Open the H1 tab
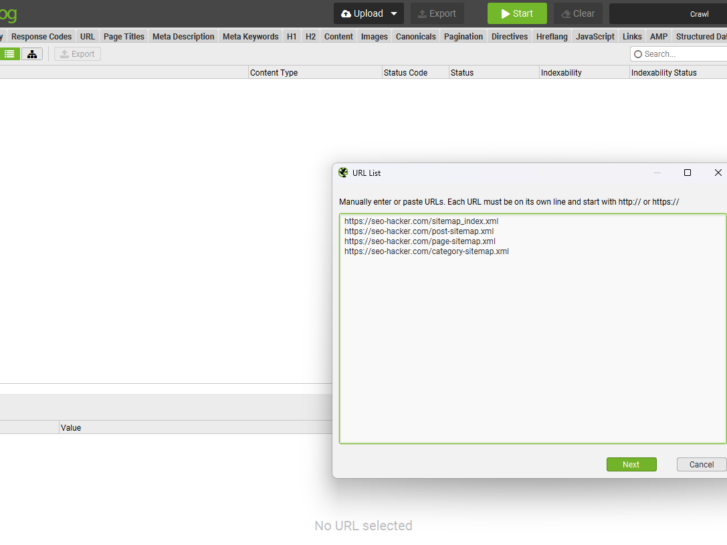The height and width of the screenshot is (545, 727). (x=292, y=36)
